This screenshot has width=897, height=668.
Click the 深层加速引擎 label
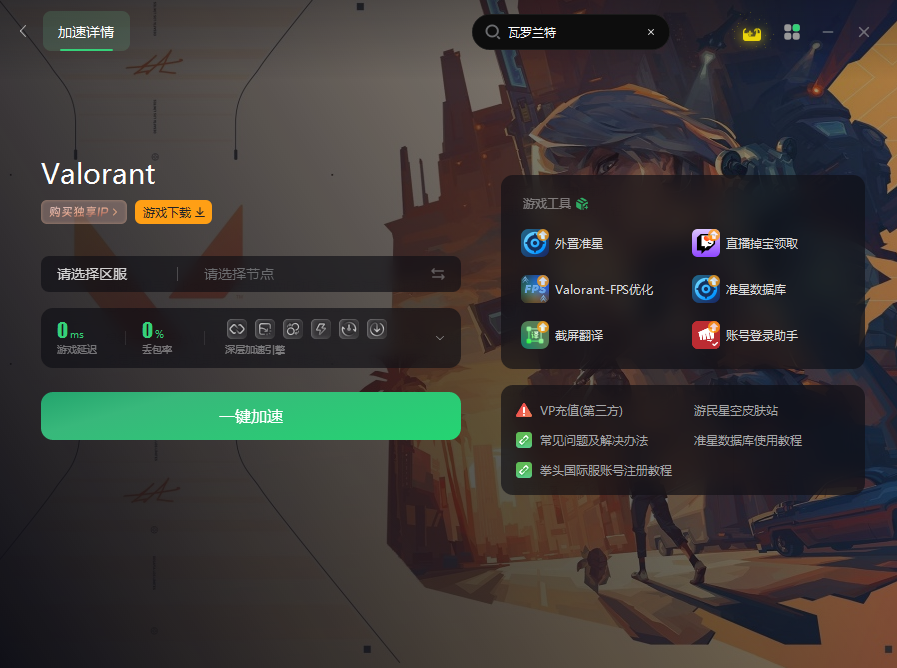click(x=255, y=349)
